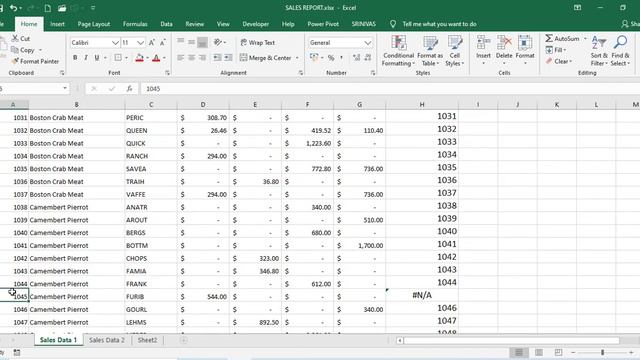The height and width of the screenshot is (360, 640).
Task: Toggle middle align
Action: coord(191,42)
